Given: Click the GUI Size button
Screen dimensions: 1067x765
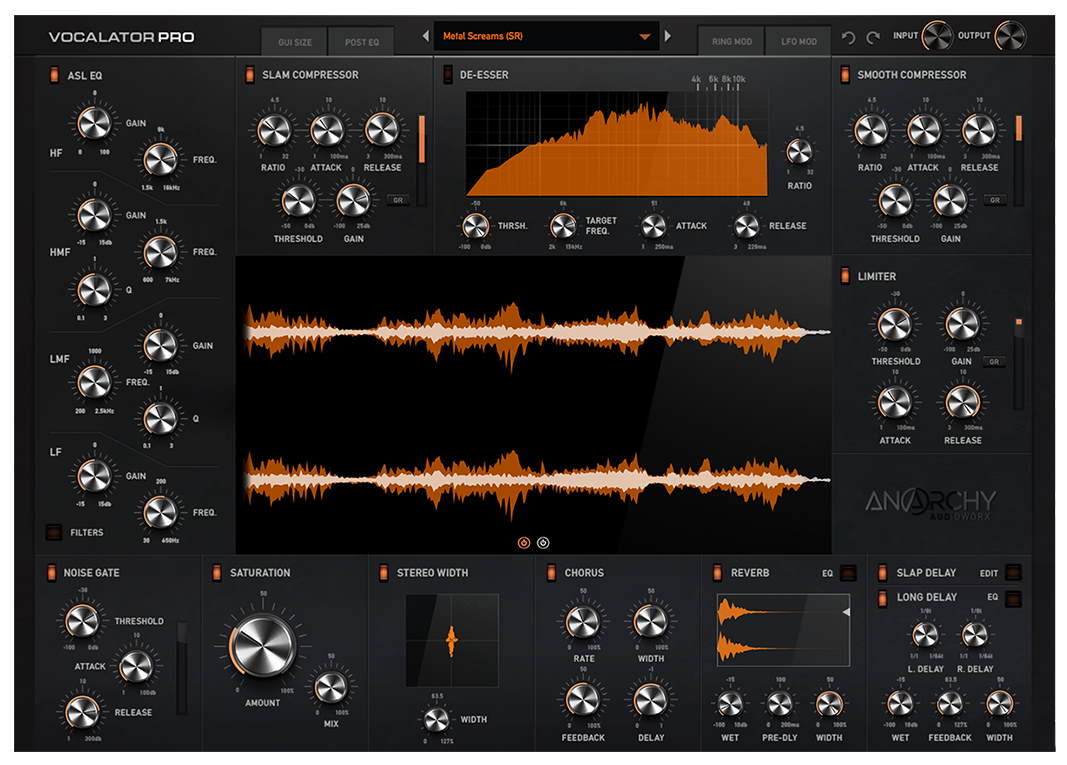Looking at the screenshot, I should pos(295,43).
